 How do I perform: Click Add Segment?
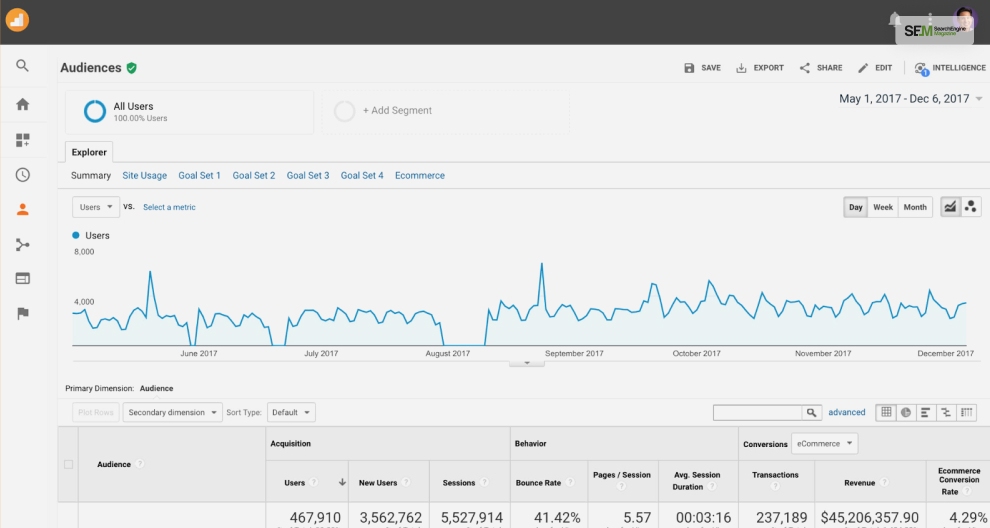446,111
